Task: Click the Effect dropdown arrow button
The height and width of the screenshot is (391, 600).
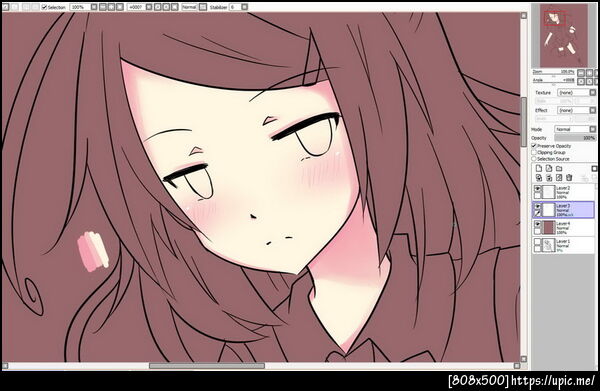Action: point(593,110)
